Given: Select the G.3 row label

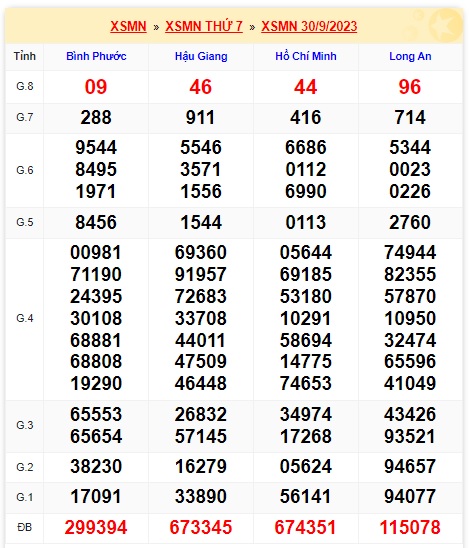Looking at the screenshot, I should pyautogui.click(x=24, y=425).
